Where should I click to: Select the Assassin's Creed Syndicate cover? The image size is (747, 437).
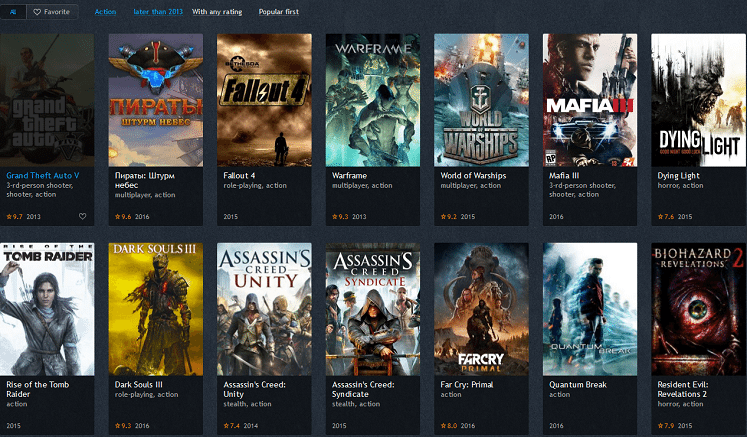click(x=373, y=309)
